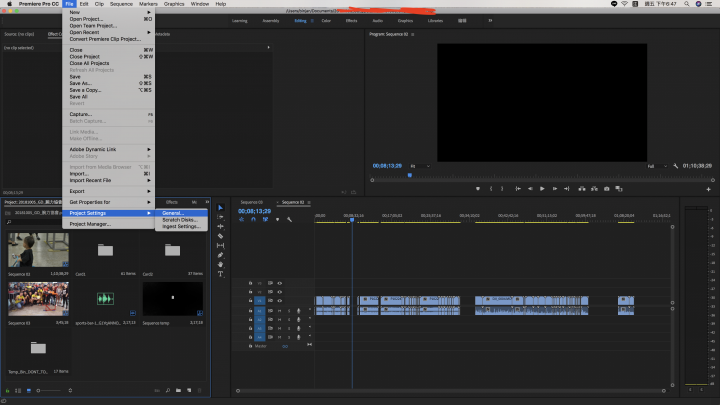Image resolution: width=720 pixels, height=405 pixels.
Task: Go to Out point in Program Monitor
Action: (567, 189)
